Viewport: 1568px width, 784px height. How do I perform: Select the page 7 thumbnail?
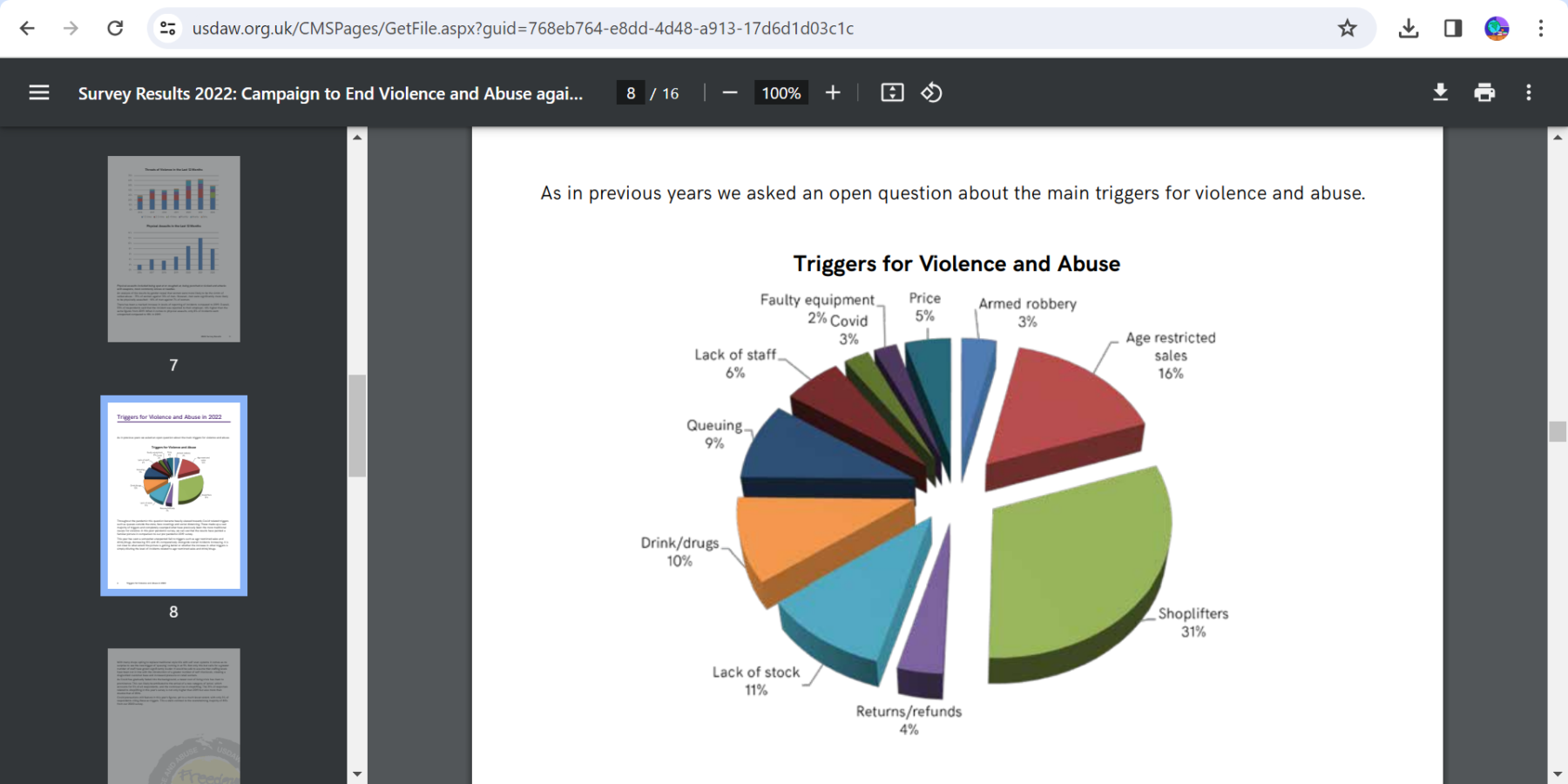pyautogui.click(x=173, y=249)
